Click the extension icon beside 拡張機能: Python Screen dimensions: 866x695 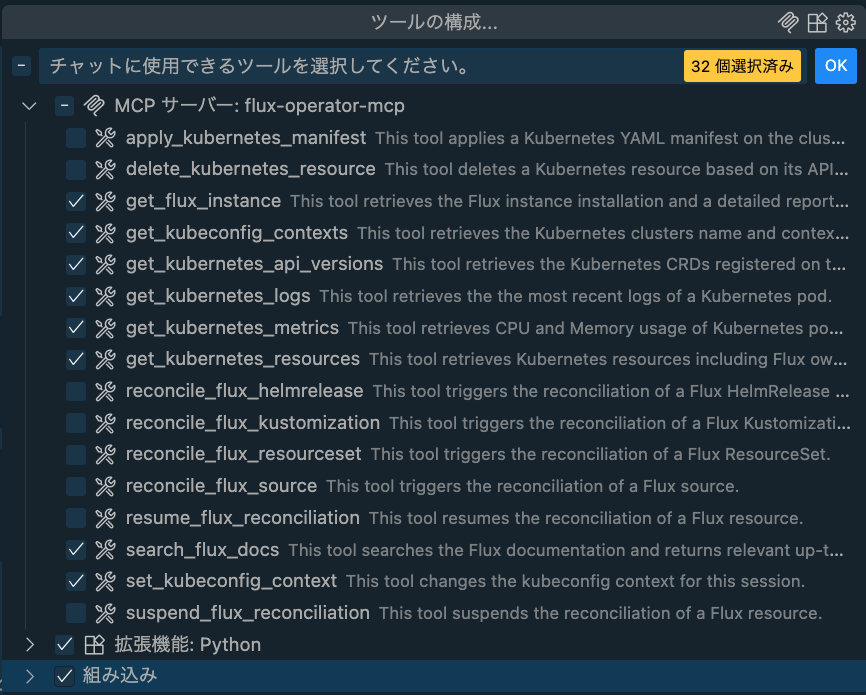[95, 645]
